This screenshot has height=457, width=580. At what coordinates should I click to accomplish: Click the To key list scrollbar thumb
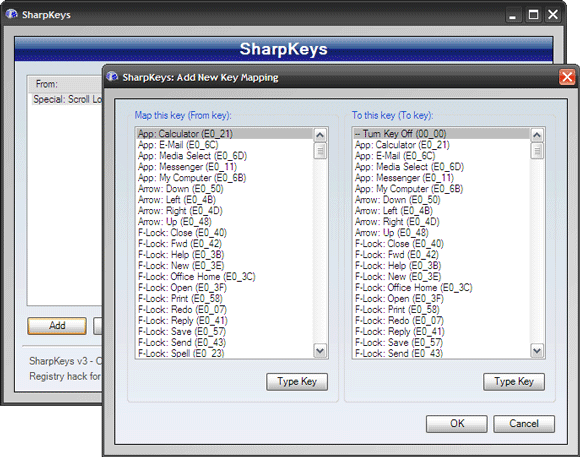[x=537, y=151]
